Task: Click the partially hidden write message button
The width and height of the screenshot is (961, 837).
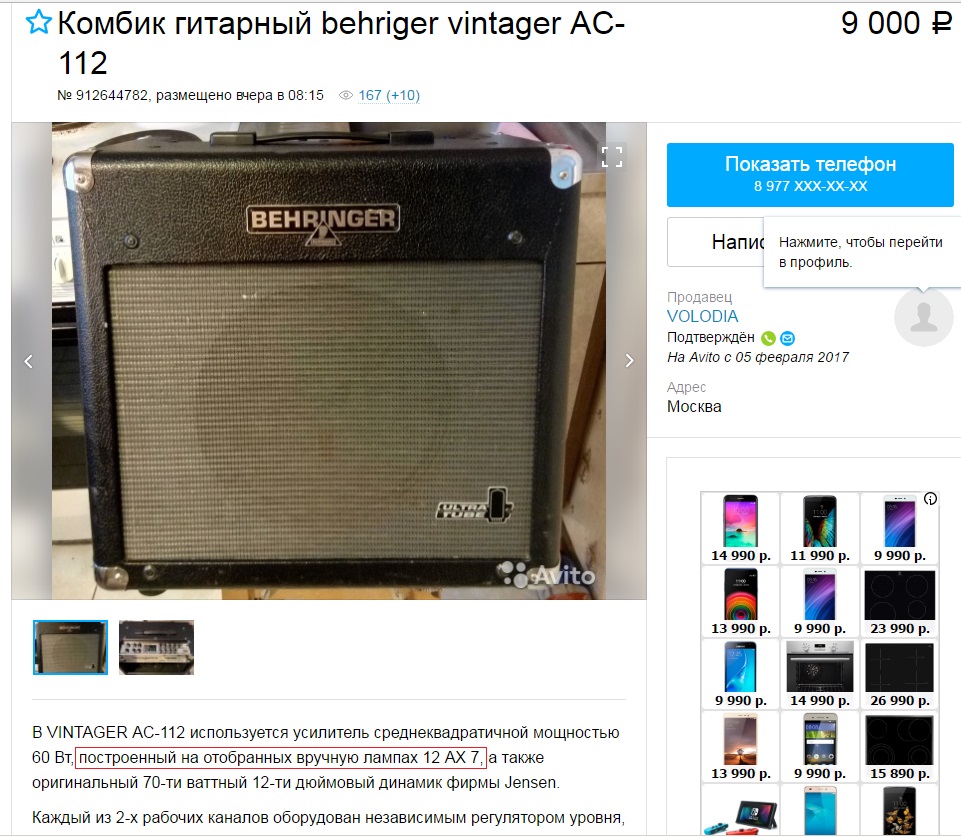Action: [x=715, y=242]
